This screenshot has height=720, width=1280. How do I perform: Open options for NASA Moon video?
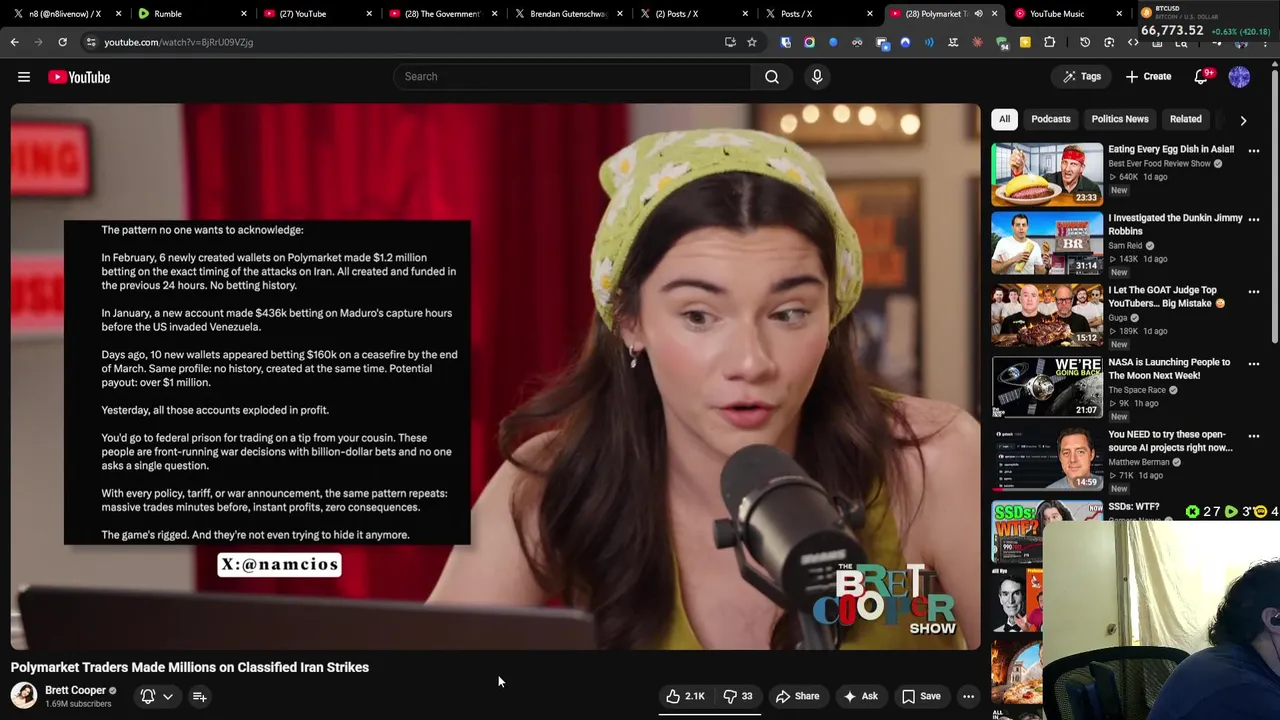(1253, 364)
